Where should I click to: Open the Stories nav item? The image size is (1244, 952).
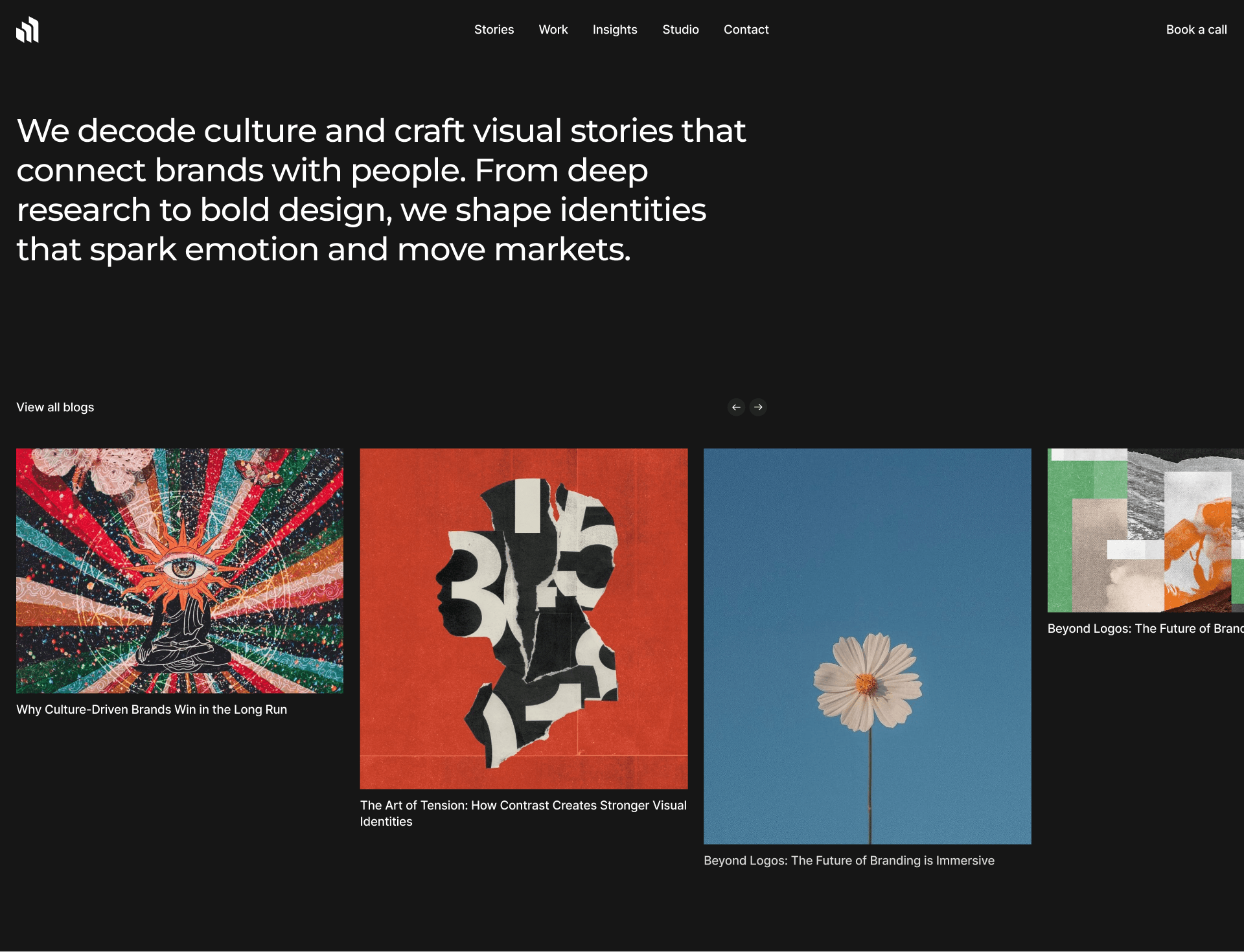[x=494, y=30]
